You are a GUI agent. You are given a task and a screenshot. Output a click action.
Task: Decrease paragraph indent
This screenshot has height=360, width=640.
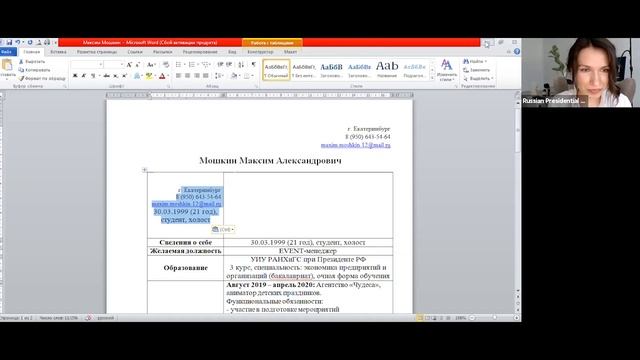tap(220, 64)
